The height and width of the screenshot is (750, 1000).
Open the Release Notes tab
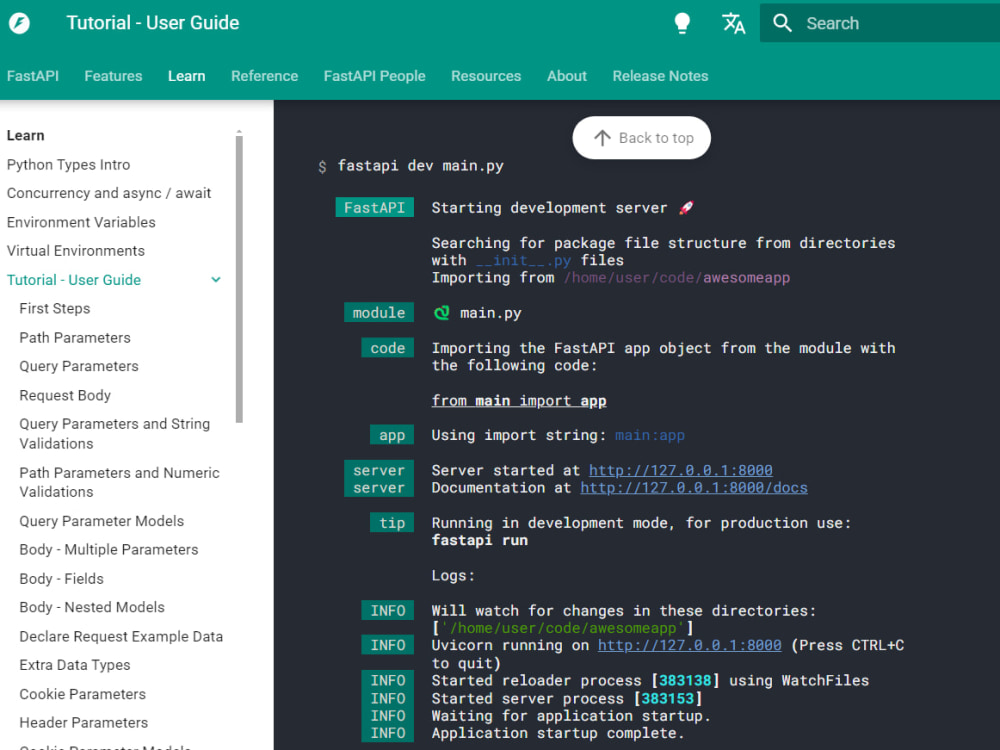[661, 76]
